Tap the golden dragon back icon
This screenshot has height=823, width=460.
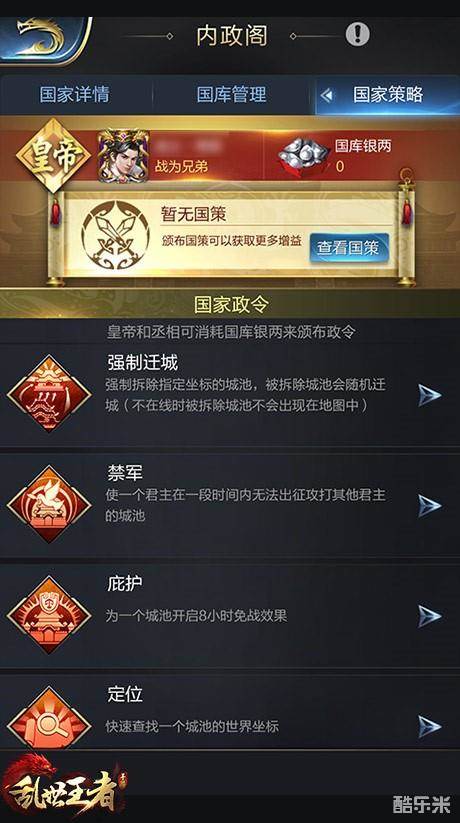pyautogui.click(x=45, y=39)
